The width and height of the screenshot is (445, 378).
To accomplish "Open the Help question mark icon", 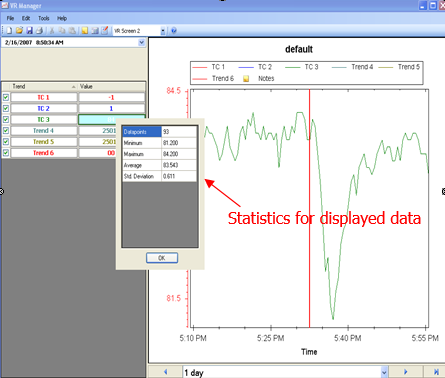I will click(174, 31).
